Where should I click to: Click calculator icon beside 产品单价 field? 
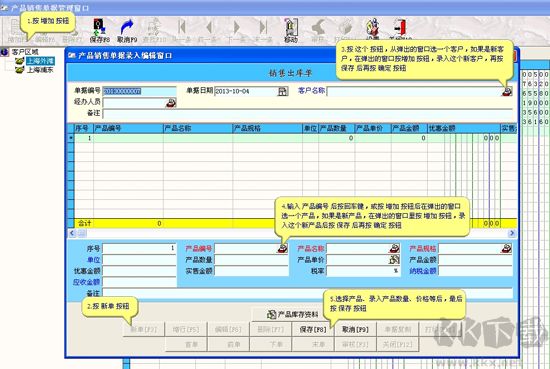point(394,260)
